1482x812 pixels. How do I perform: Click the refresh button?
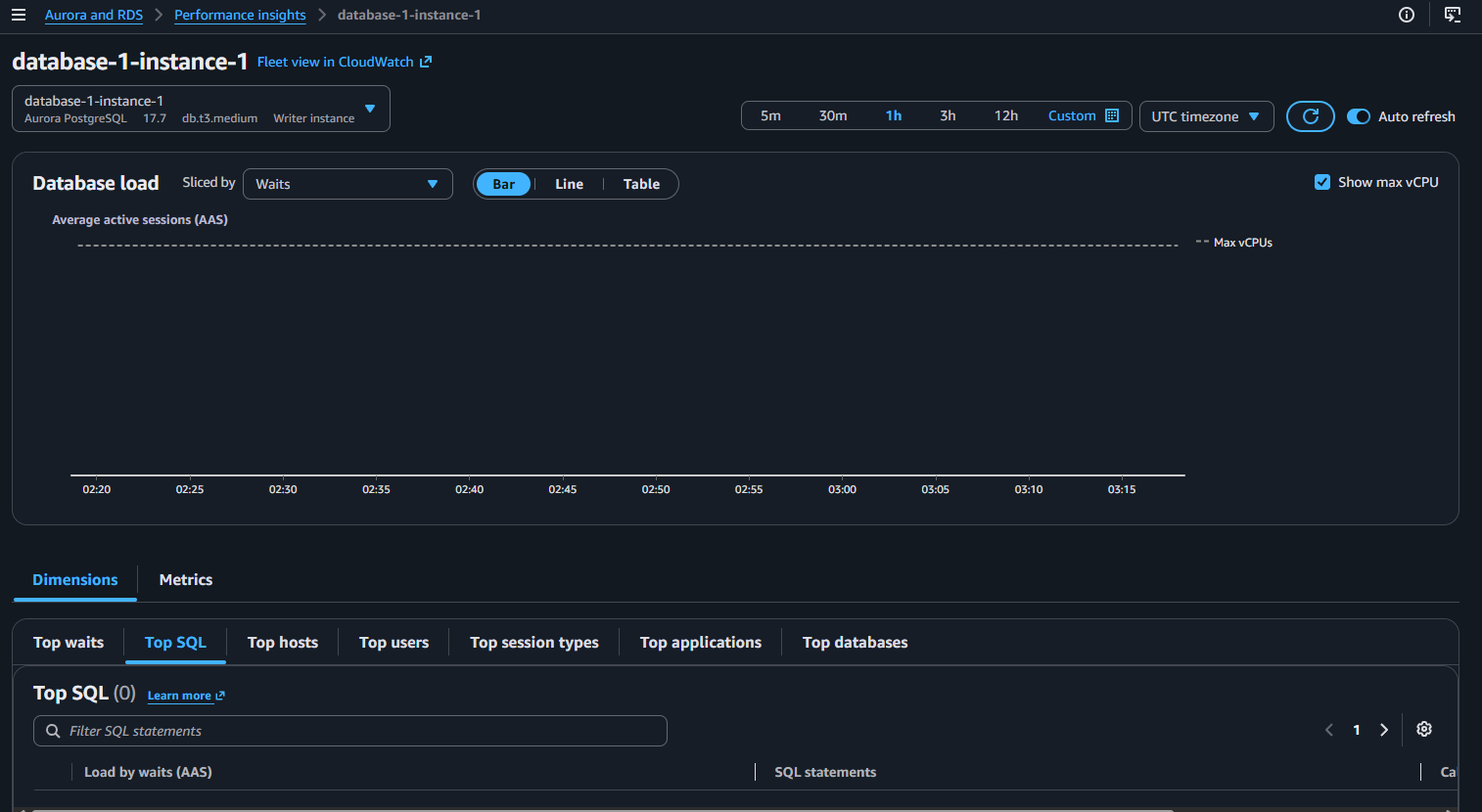pyautogui.click(x=1311, y=116)
